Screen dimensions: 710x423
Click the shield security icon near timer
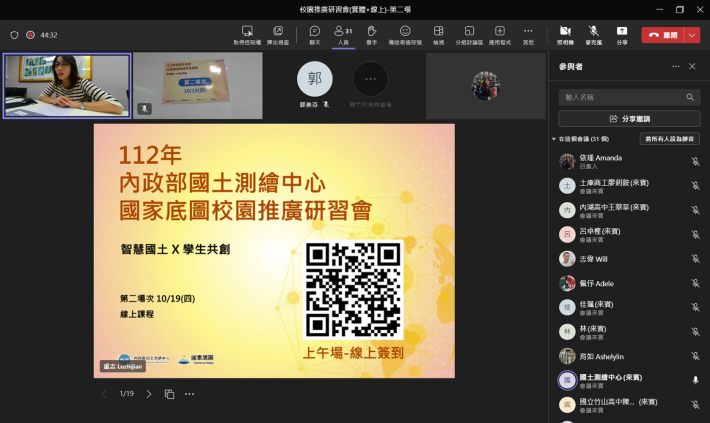(x=14, y=35)
